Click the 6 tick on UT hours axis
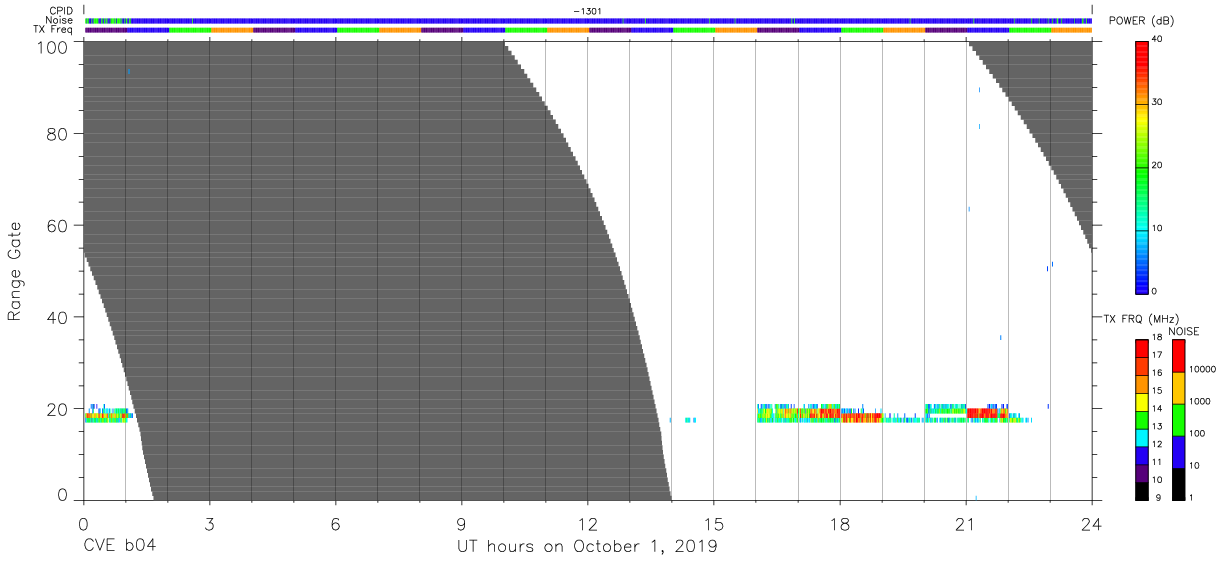 tap(335, 523)
